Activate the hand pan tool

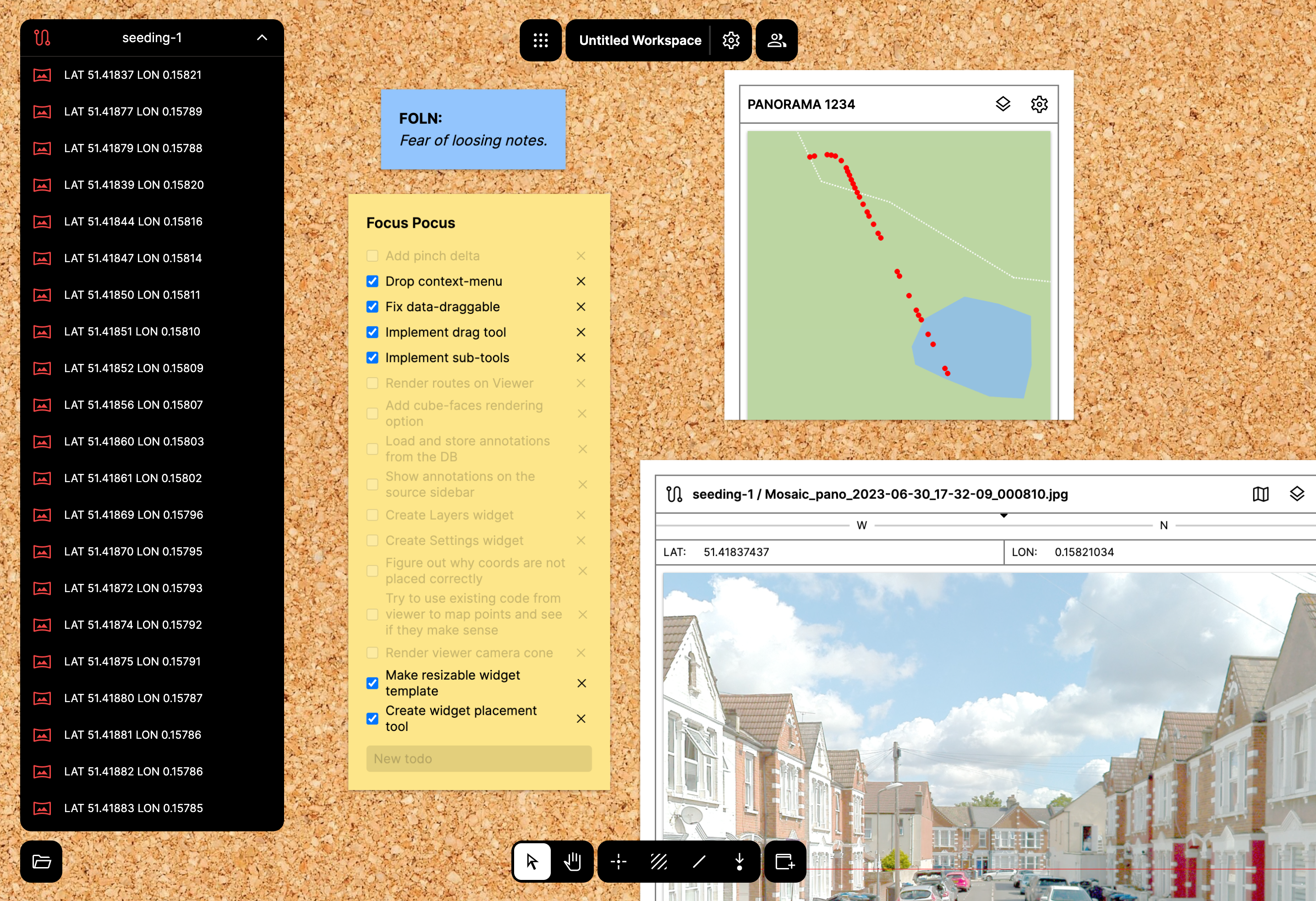point(572,862)
